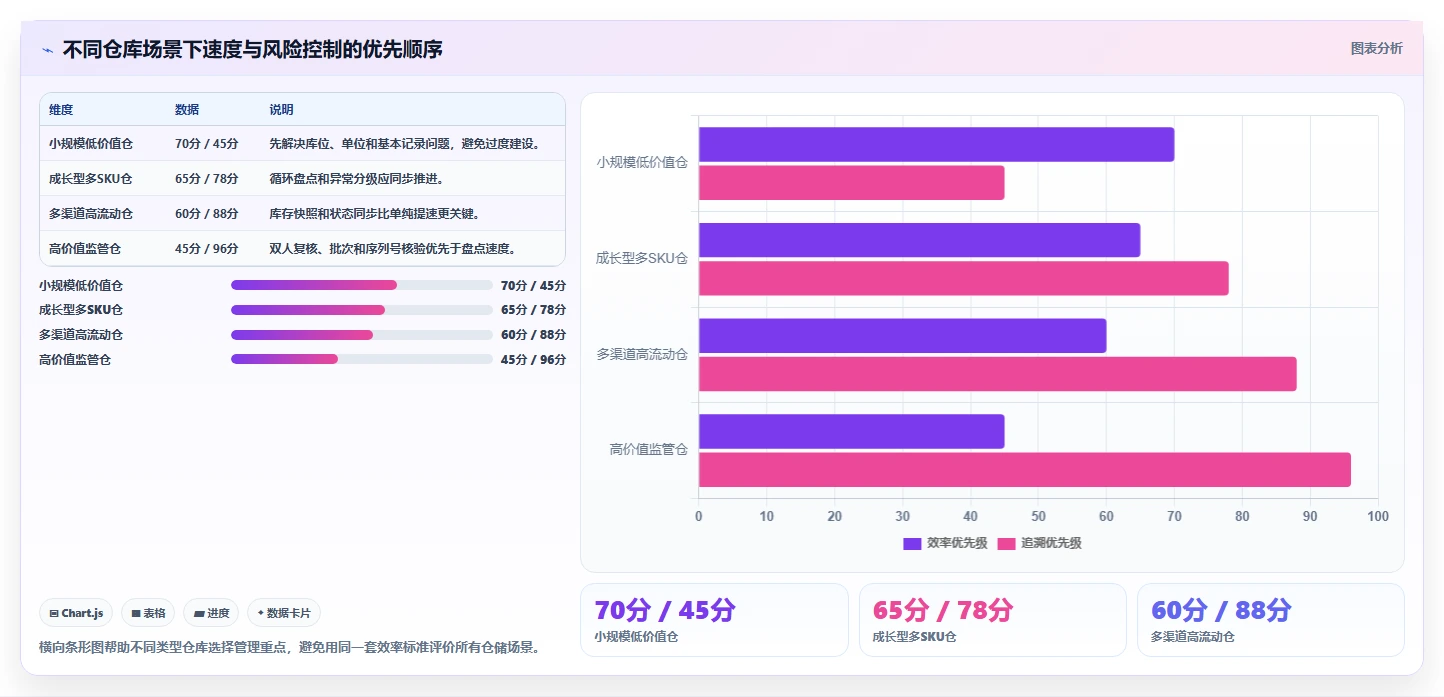Viewport: 1444px width, 697px height.
Task: Click the x-axis tick label 50
Action: [1038, 516]
